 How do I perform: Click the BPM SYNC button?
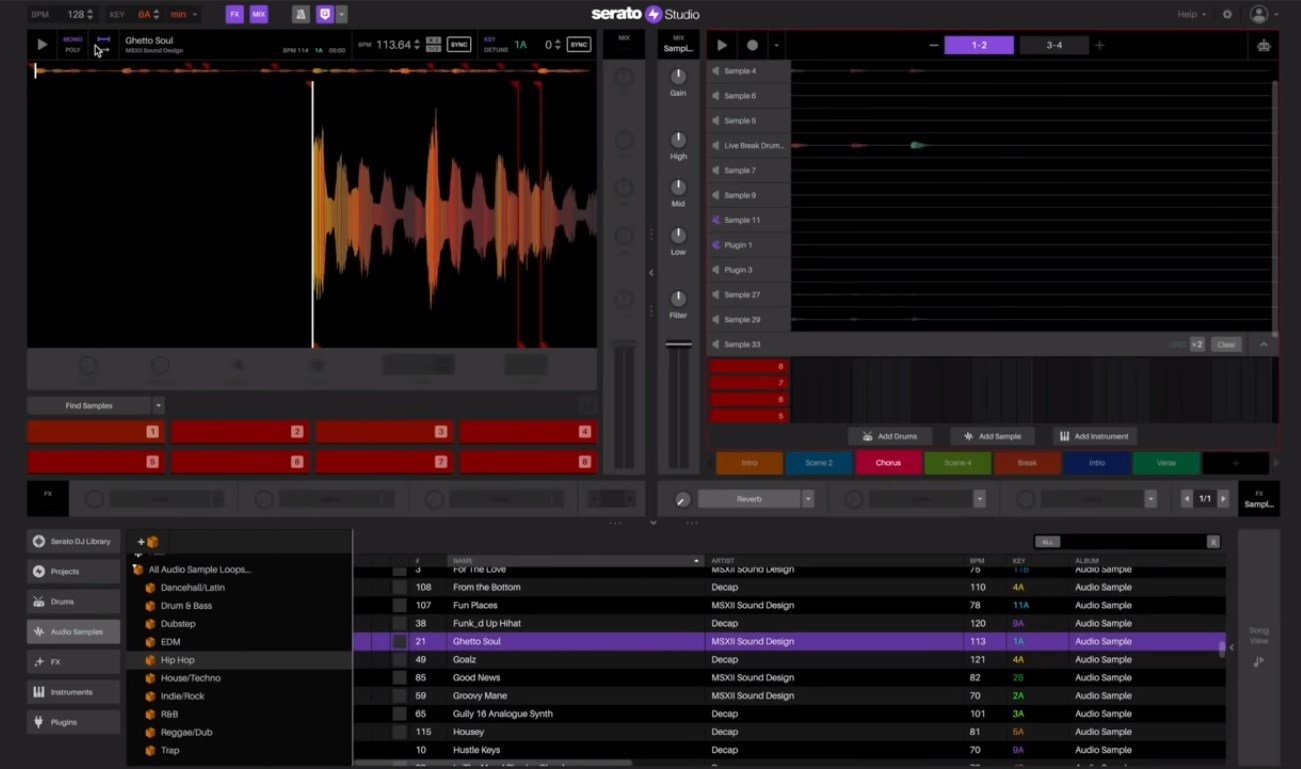pos(459,44)
